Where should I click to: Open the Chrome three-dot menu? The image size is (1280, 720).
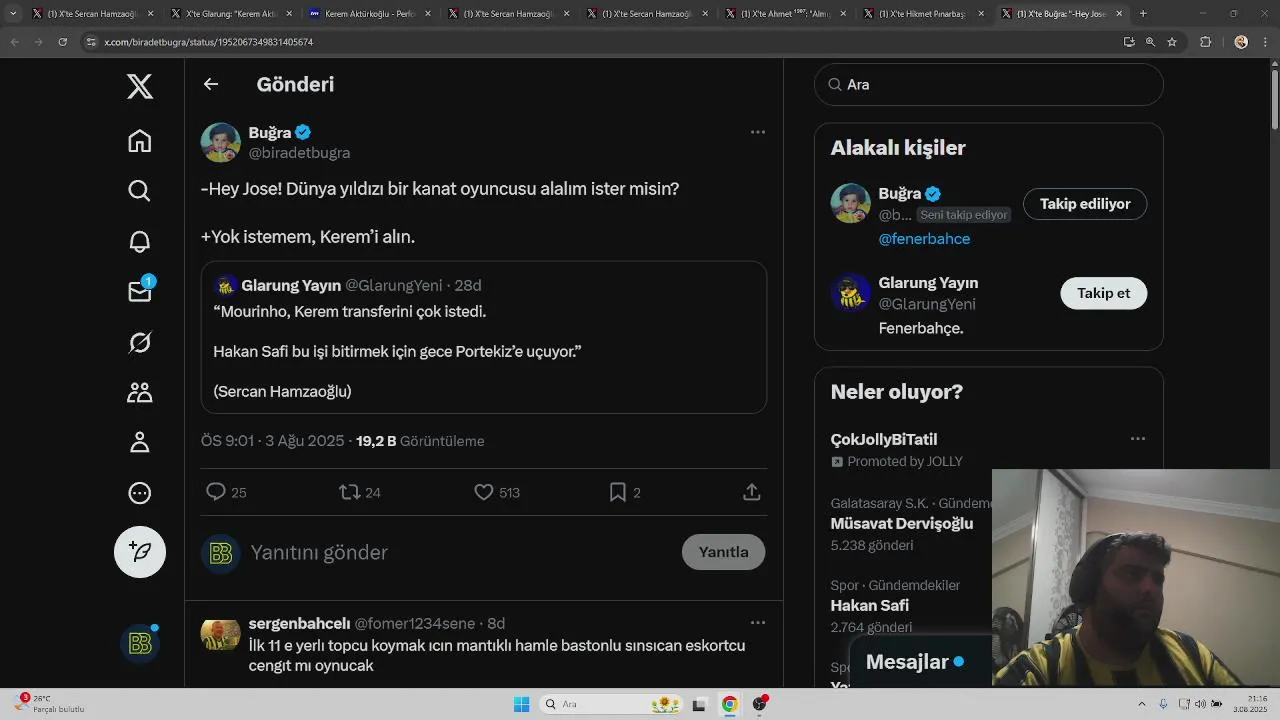coord(1264,42)
